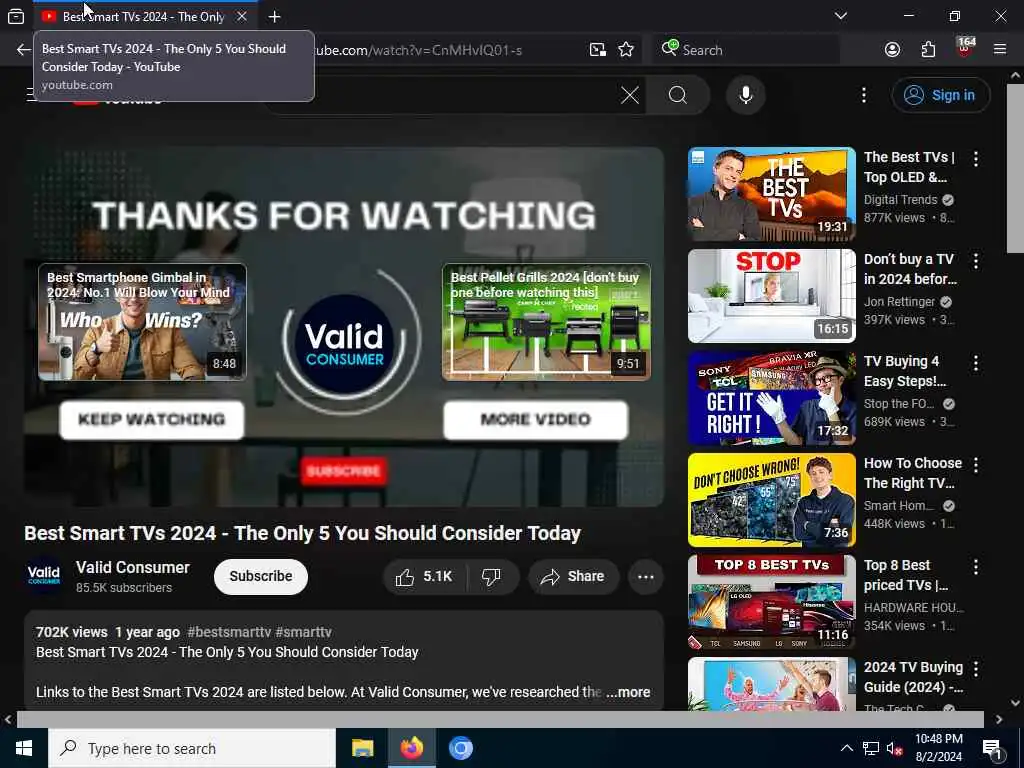Open more actions menu beside Share
Viewport: 1024px width, 768px height.
645,577
